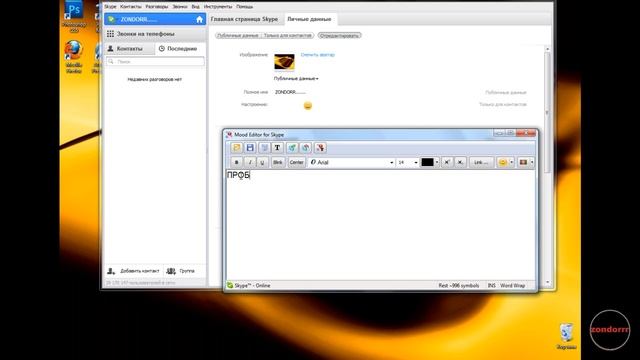
Task: Open the Skype menu
Action: click(110, 7)
